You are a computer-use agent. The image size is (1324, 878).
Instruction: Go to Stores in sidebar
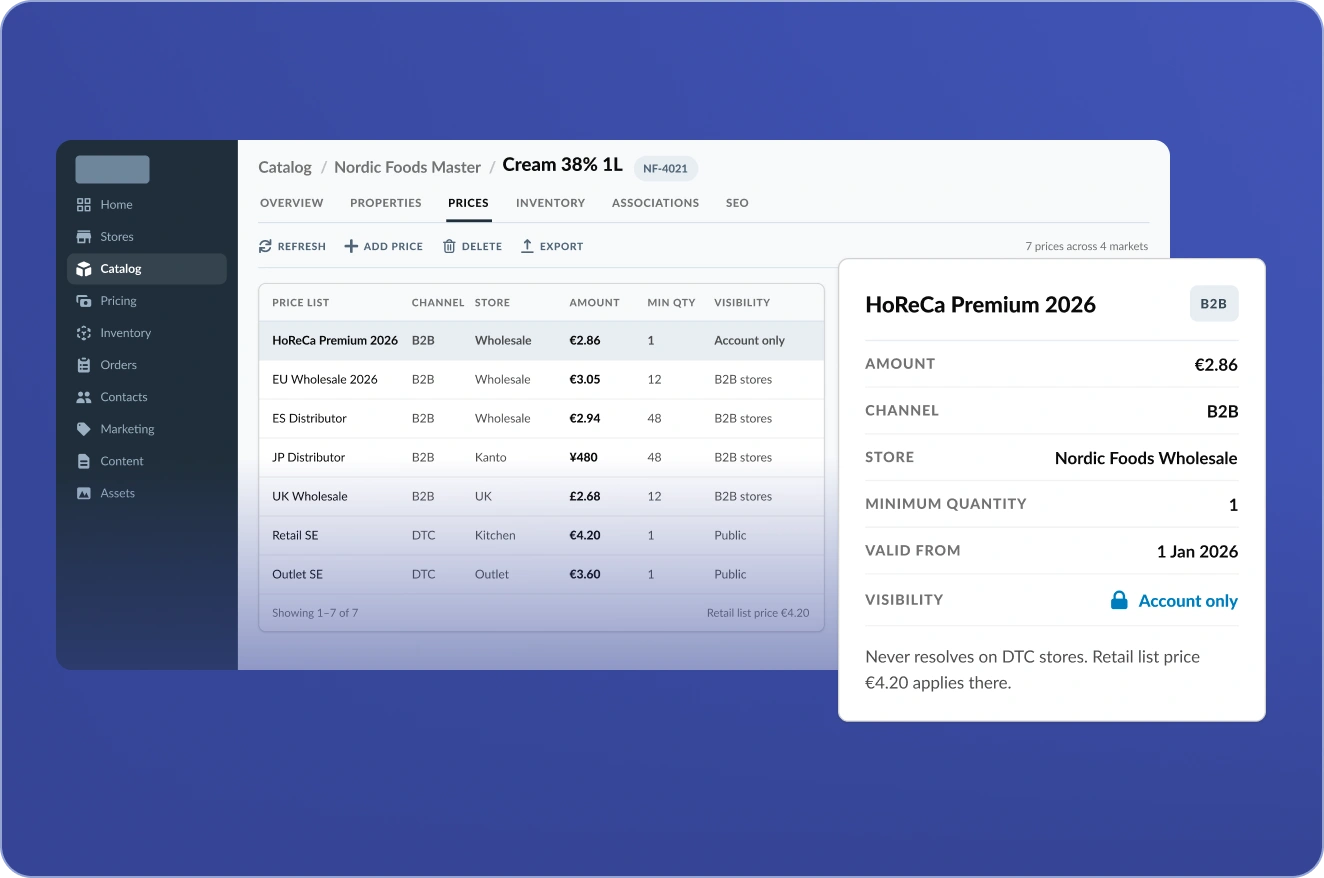pyautogui.click(x=117, y=237)
